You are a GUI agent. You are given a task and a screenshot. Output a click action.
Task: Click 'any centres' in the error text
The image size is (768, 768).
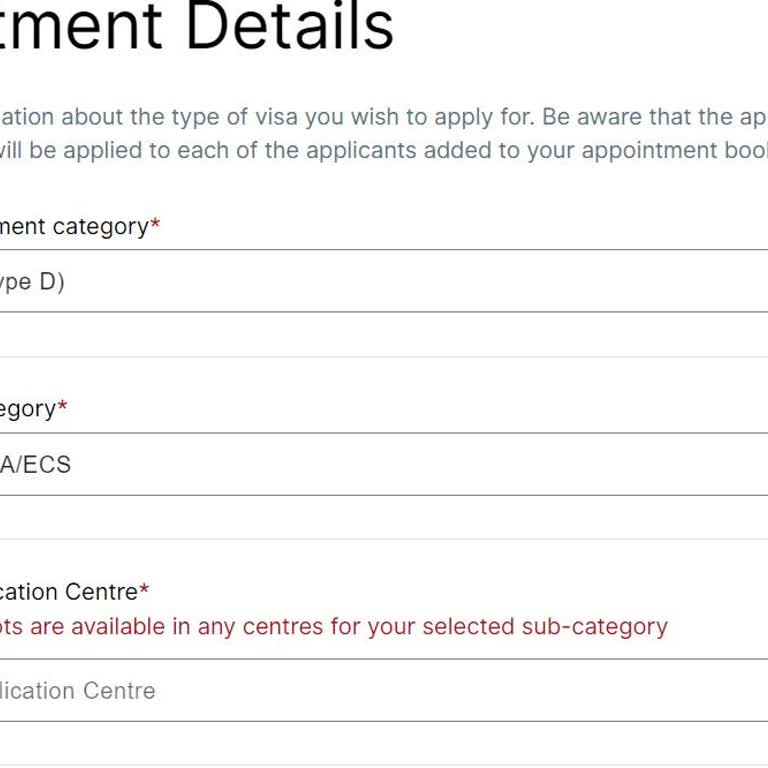(x=254, y=627)
